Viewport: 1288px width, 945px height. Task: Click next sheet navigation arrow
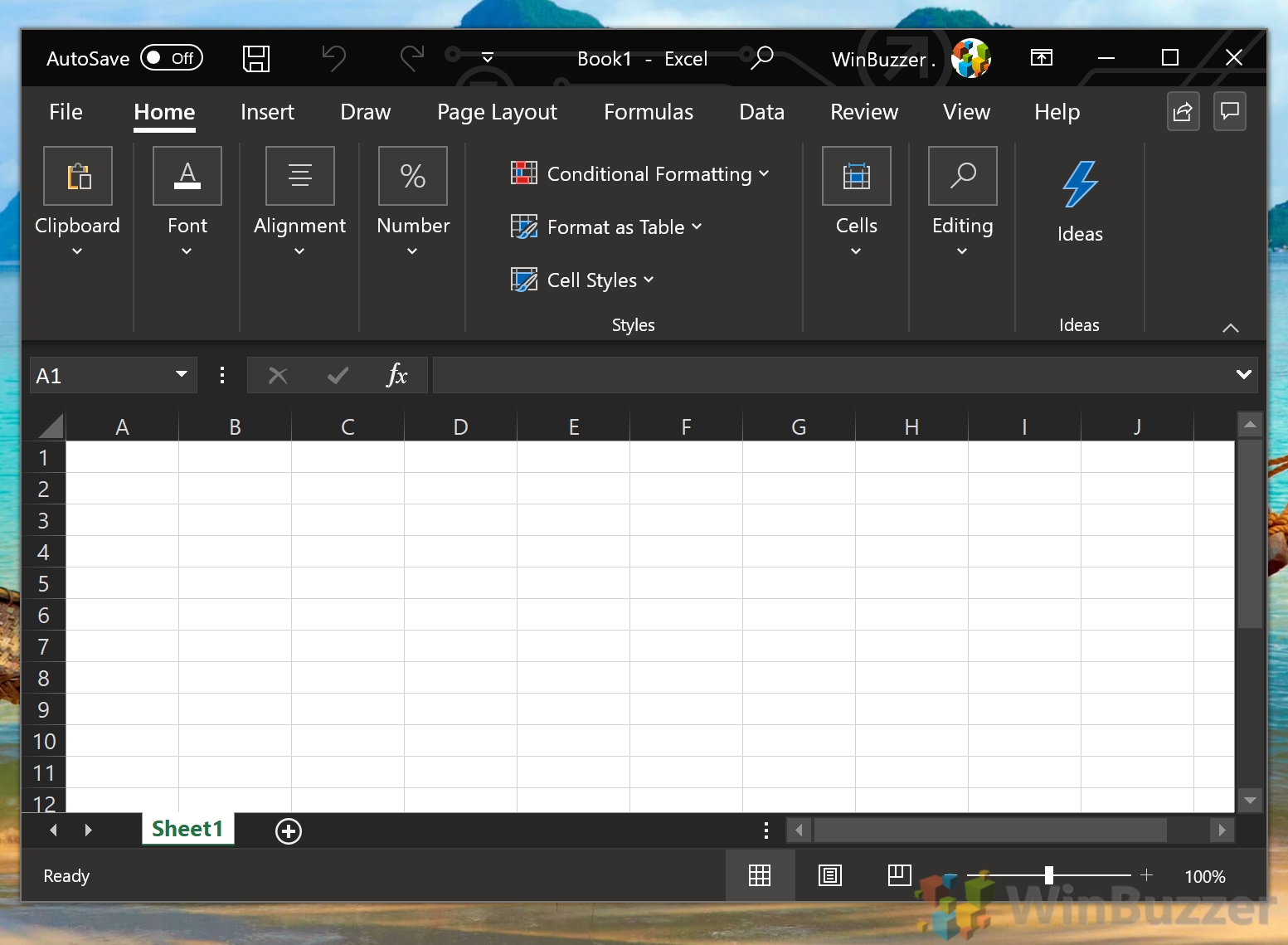point(89,830)
